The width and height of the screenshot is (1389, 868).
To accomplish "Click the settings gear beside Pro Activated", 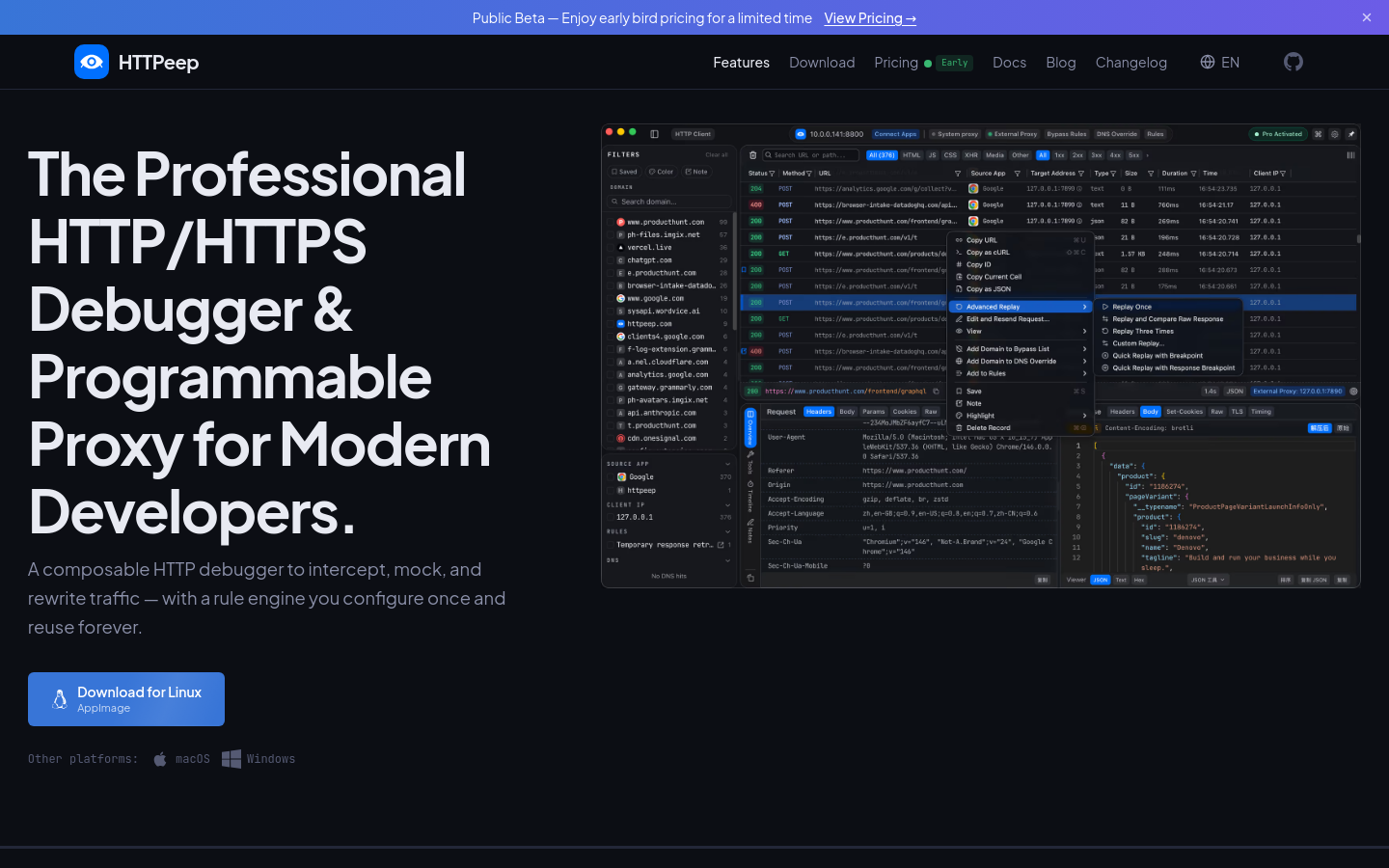I will click(x=1334, y=134).
